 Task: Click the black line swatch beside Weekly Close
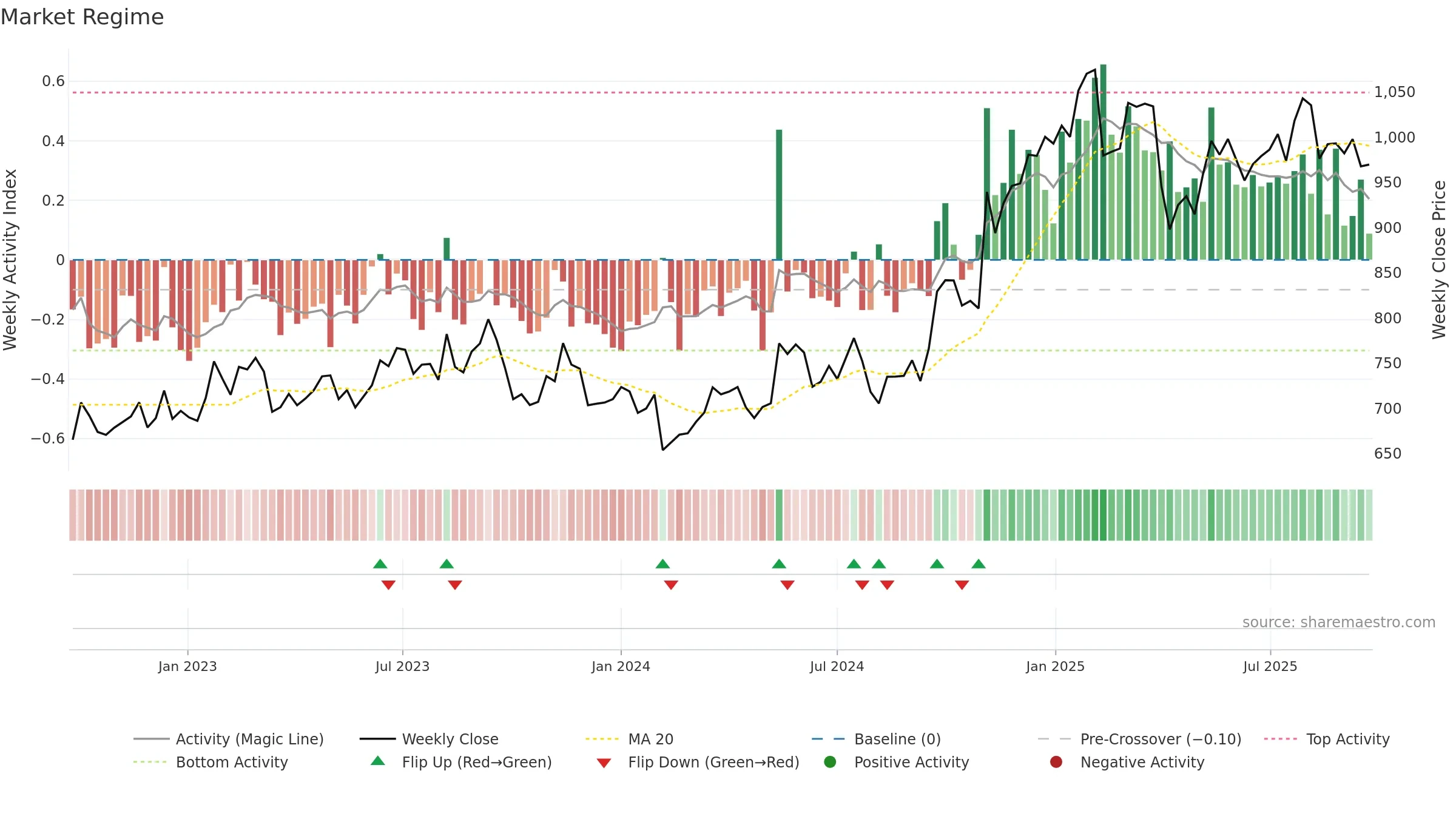(377, 739)
